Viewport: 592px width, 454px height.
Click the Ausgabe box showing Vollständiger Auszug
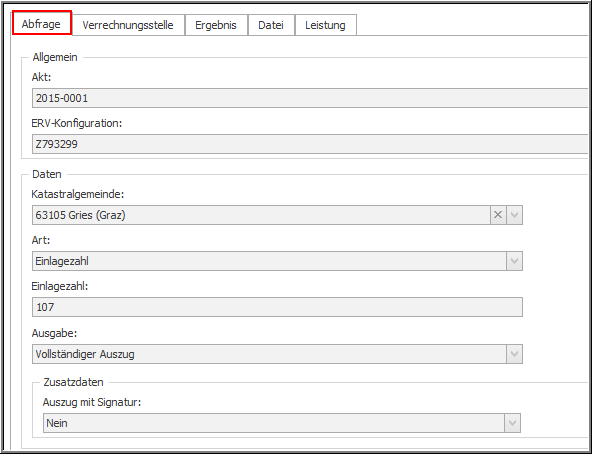point(269,354)
